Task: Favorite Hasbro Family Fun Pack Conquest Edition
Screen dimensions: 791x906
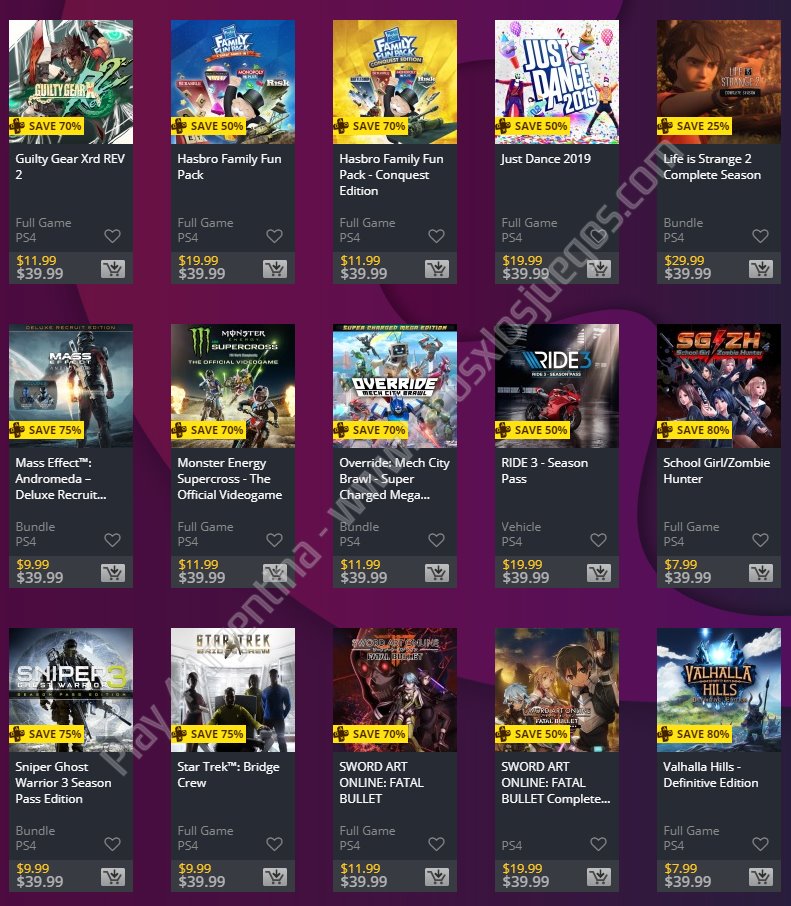Action: tap(436, 236)
